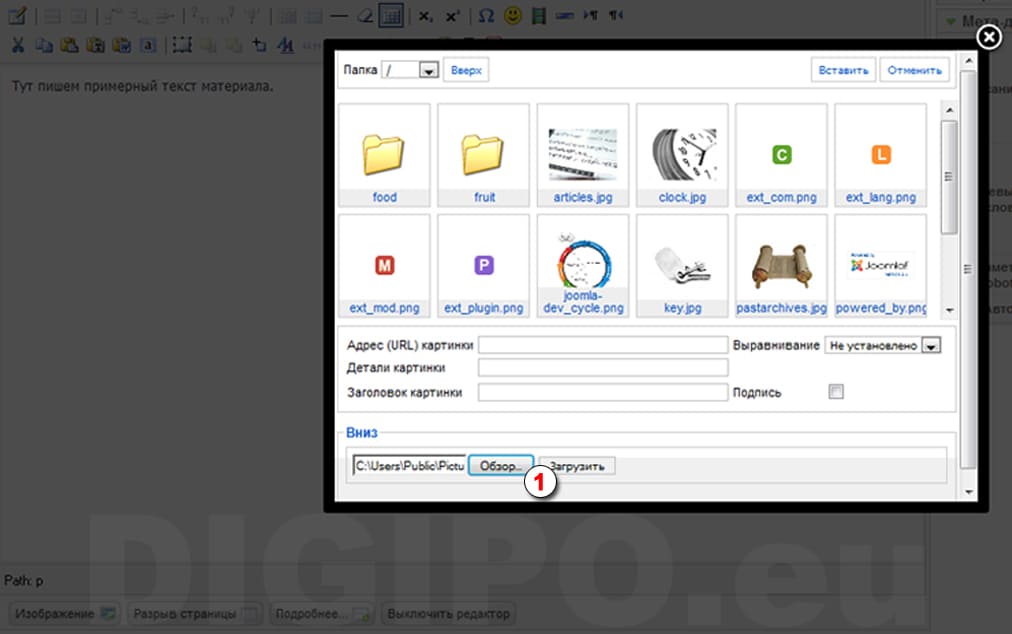The width and height of the screenshot is (1012, 634).
Task: Open the fruit folder
Action: tap(484, 155)
